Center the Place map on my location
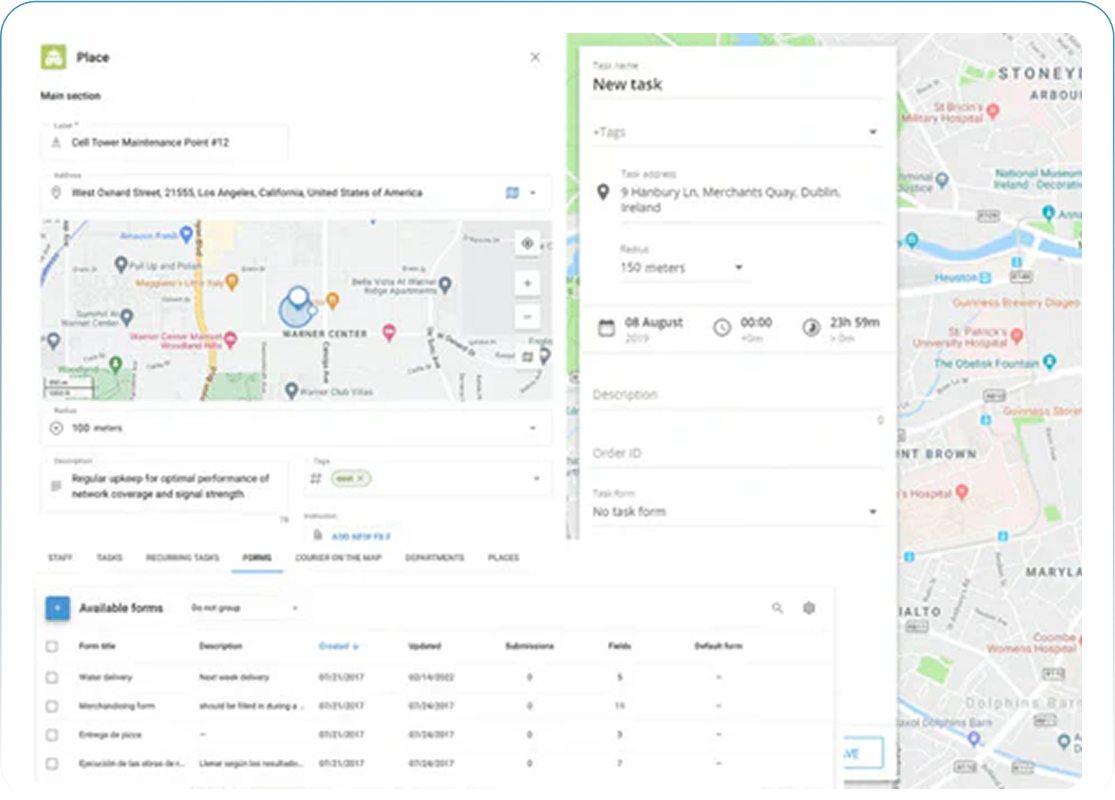Viewport: 1115px width, 800px height. pos(527,243)
